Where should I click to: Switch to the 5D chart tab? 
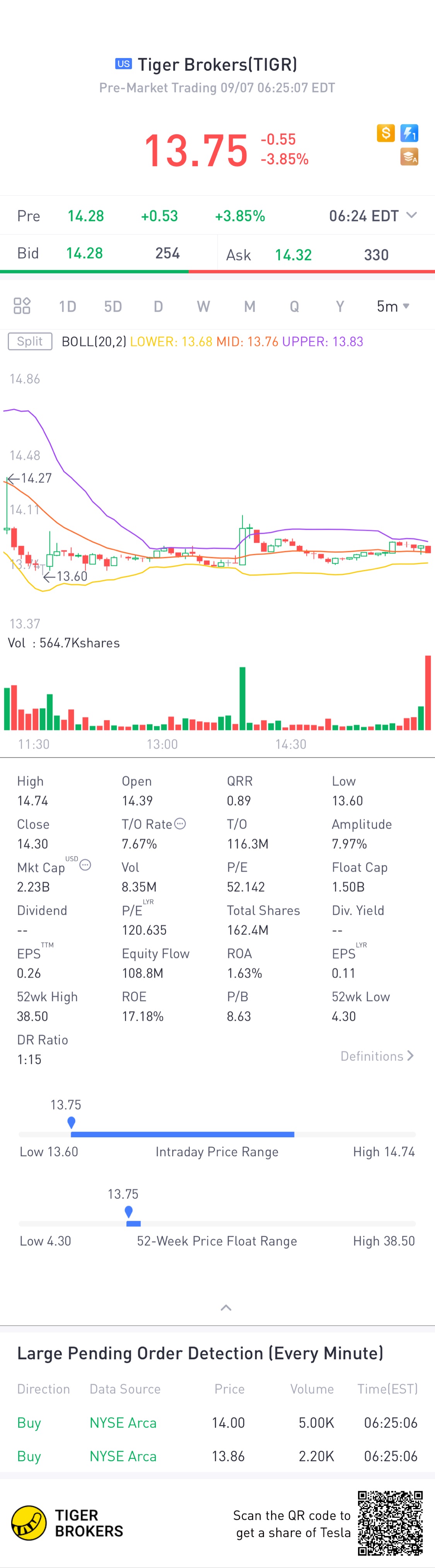tap(113, 306)
